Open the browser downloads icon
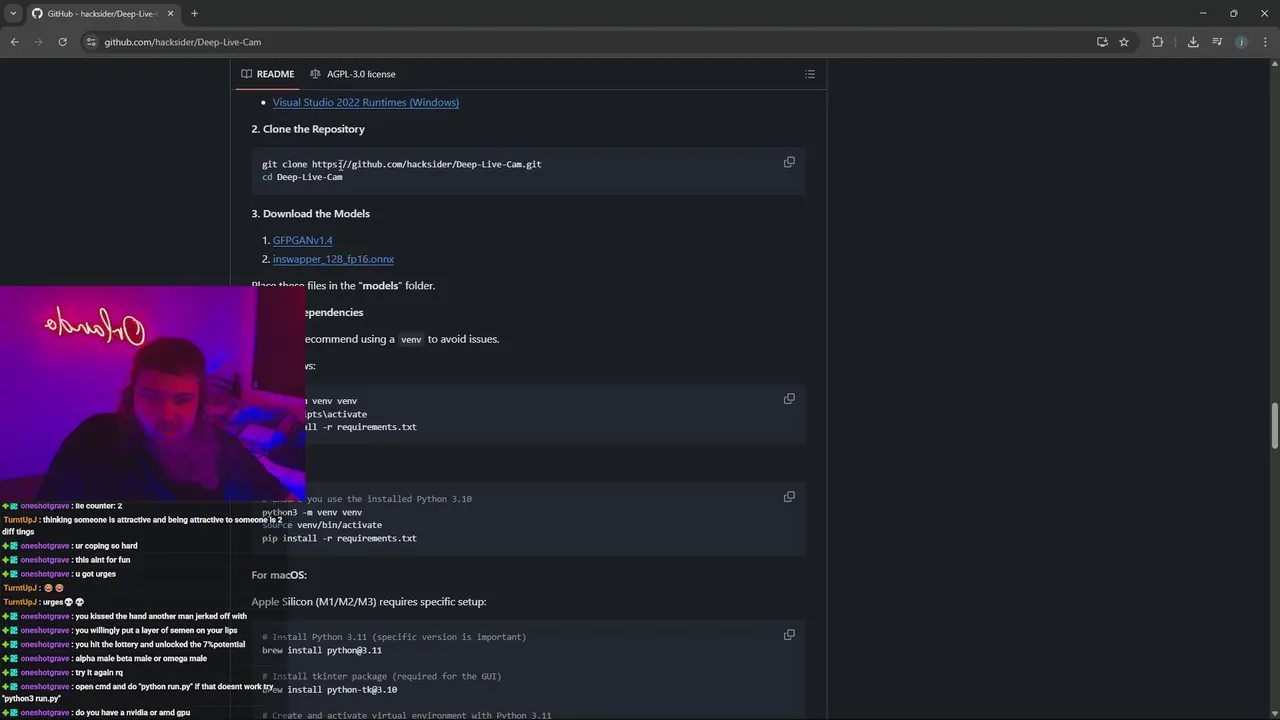 (x=1193, y=42)
